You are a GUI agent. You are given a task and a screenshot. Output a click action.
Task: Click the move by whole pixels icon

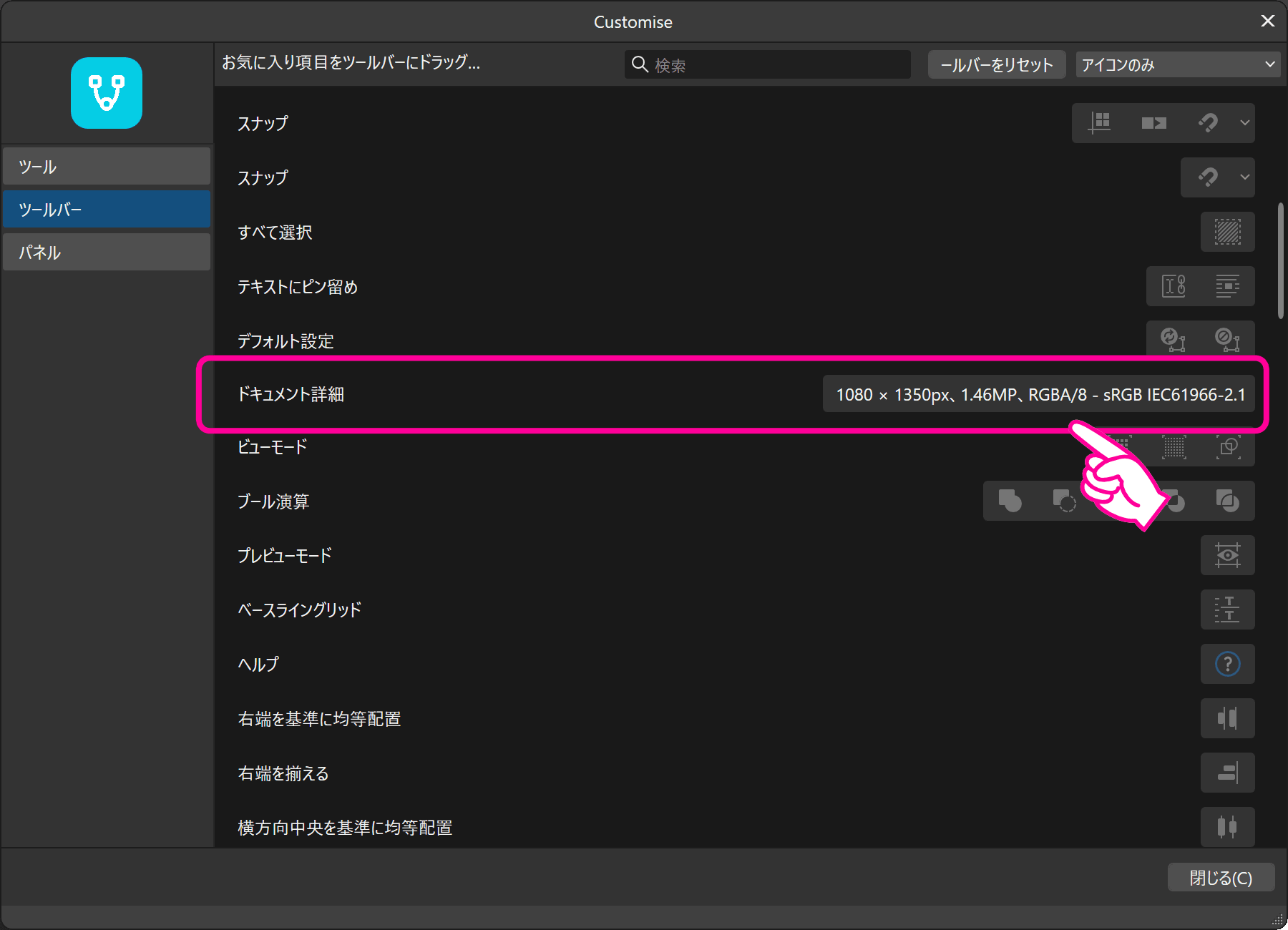tap(1153, 123)
